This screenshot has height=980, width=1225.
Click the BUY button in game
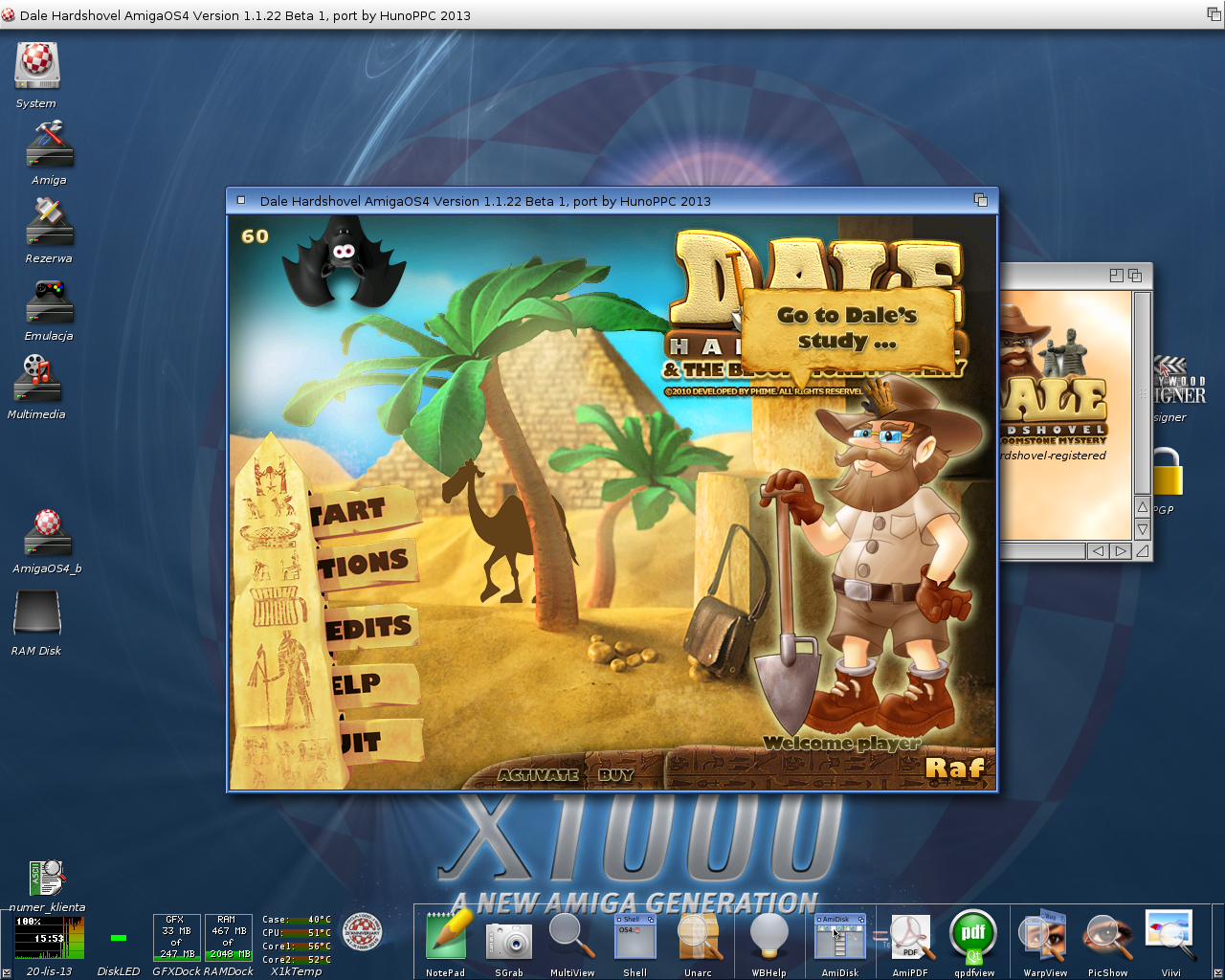pyautogui.click(x=616, y=775)
